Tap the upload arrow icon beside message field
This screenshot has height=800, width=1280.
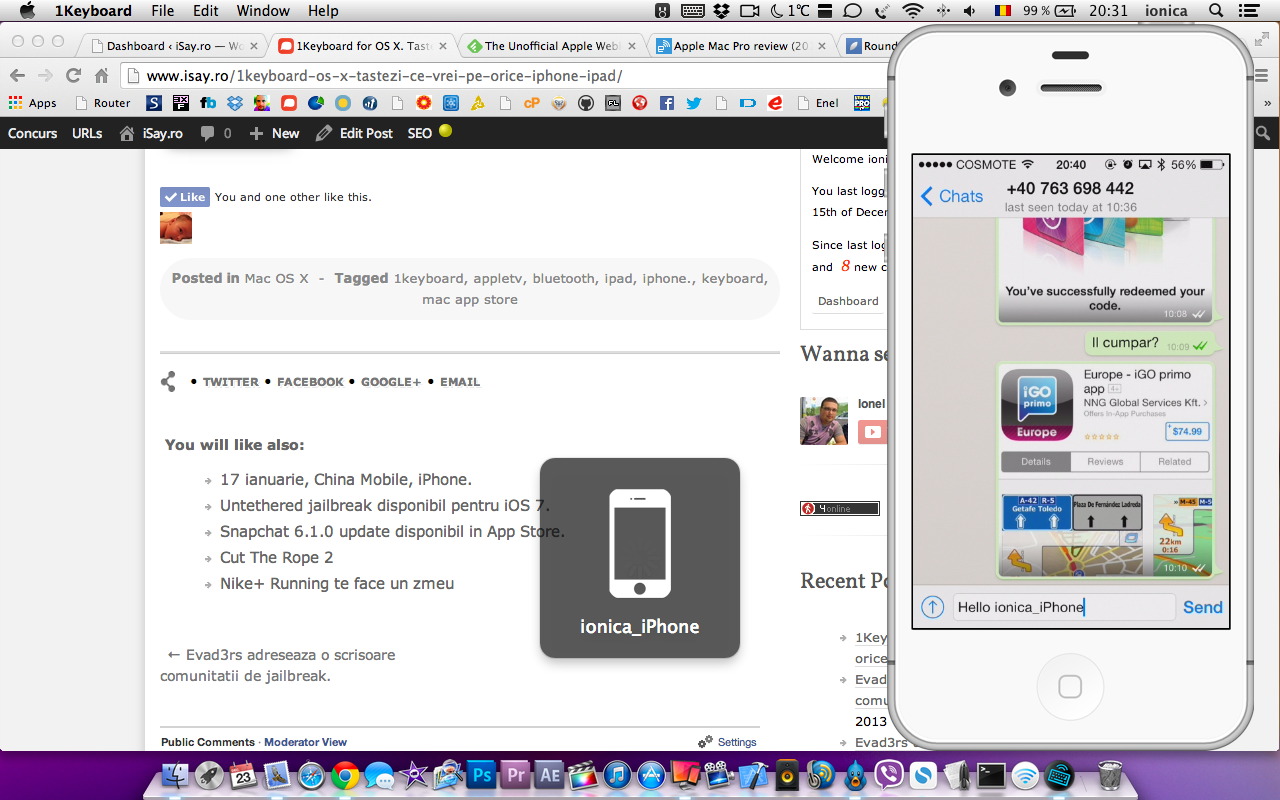(932, 607)
